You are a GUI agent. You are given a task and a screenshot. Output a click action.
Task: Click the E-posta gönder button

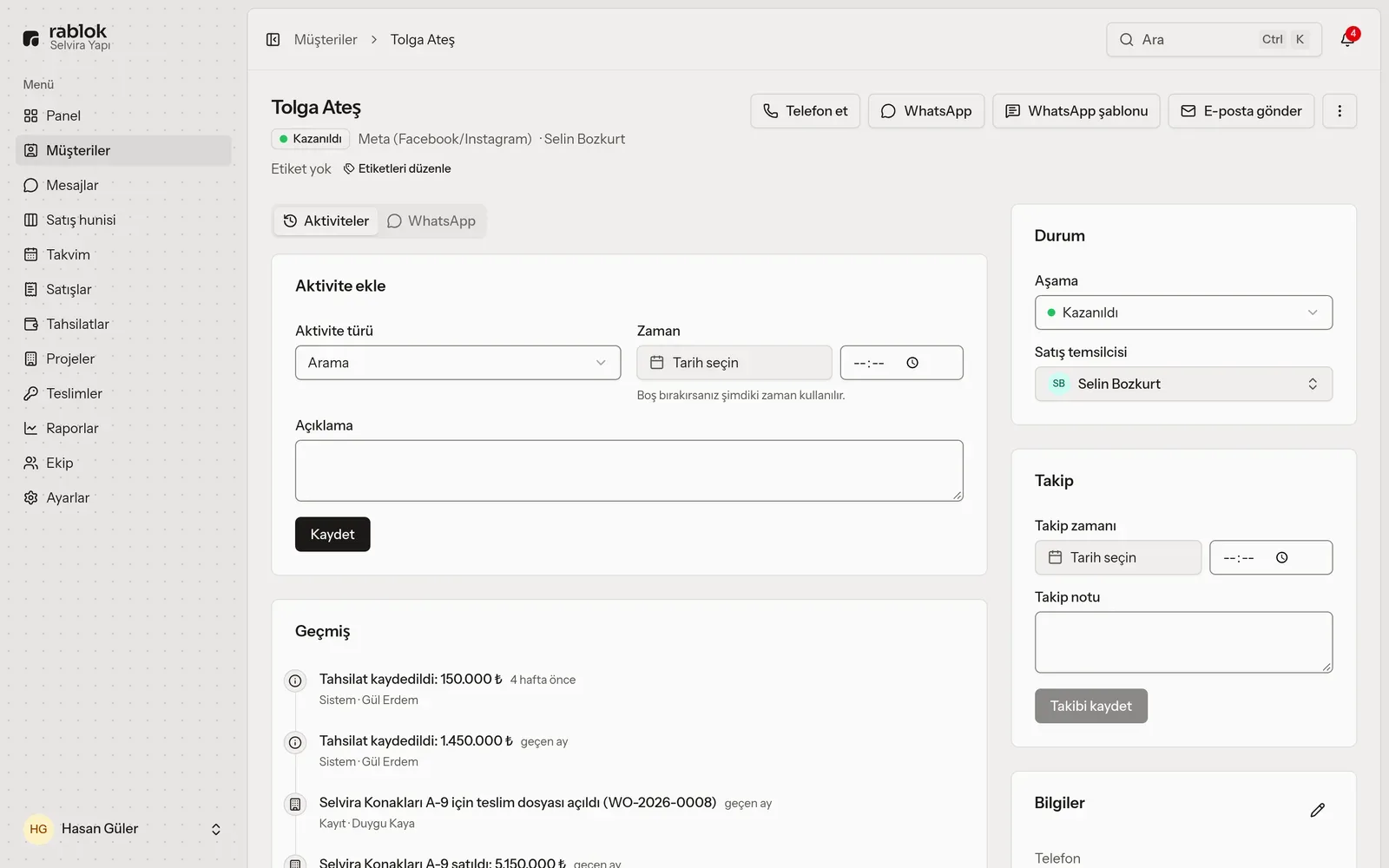1241,111
